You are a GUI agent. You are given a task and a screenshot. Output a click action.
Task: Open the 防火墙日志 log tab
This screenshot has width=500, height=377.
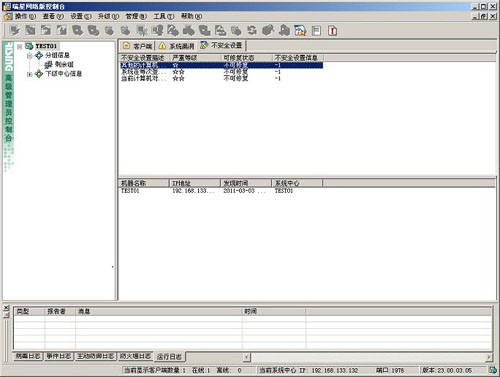135,356
